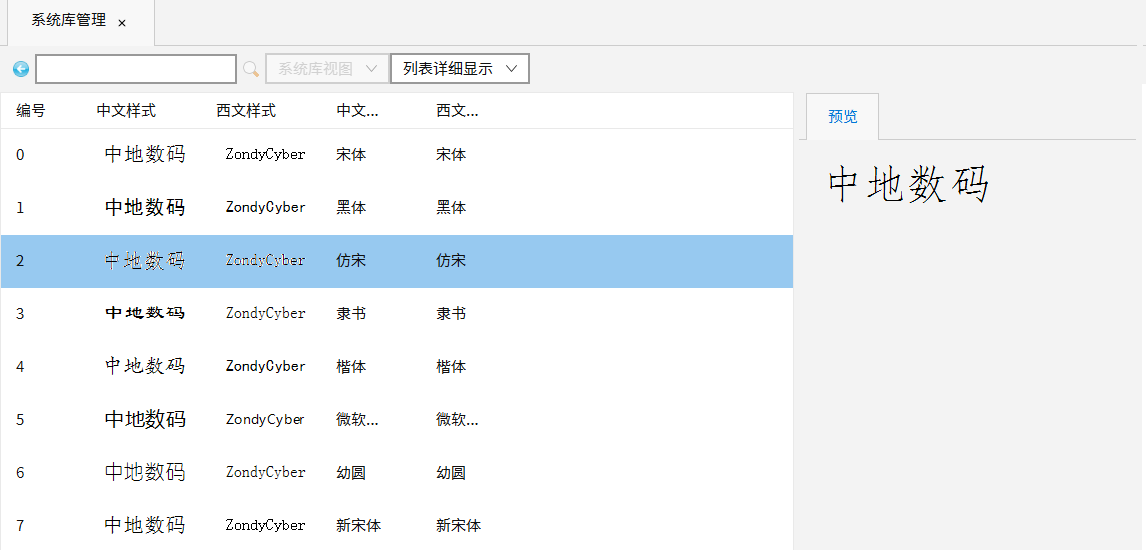Click 微软... in the Chinese font column
1146x550 pixels.
click(357, 420)
